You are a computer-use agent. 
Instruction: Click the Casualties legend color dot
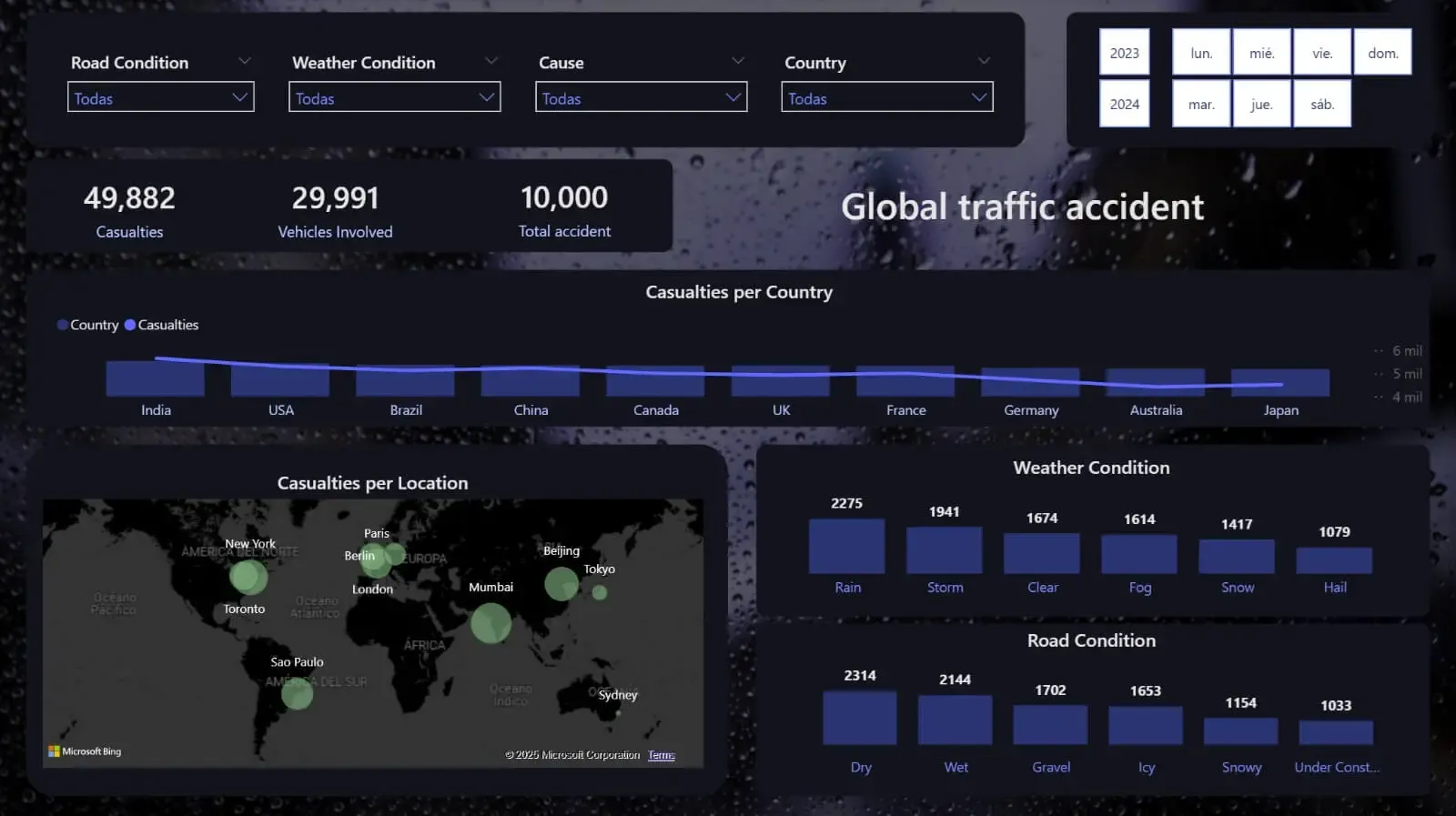pyautogui.click(x=130, y=325)
